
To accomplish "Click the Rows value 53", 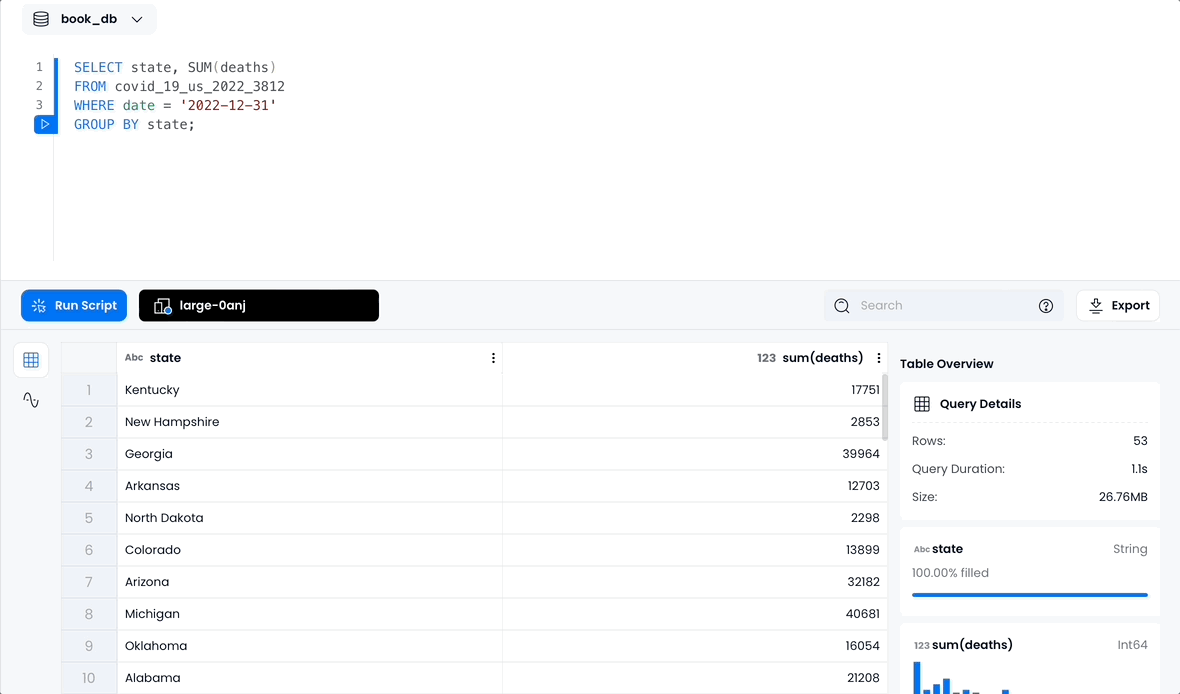I will point(1140,441).
